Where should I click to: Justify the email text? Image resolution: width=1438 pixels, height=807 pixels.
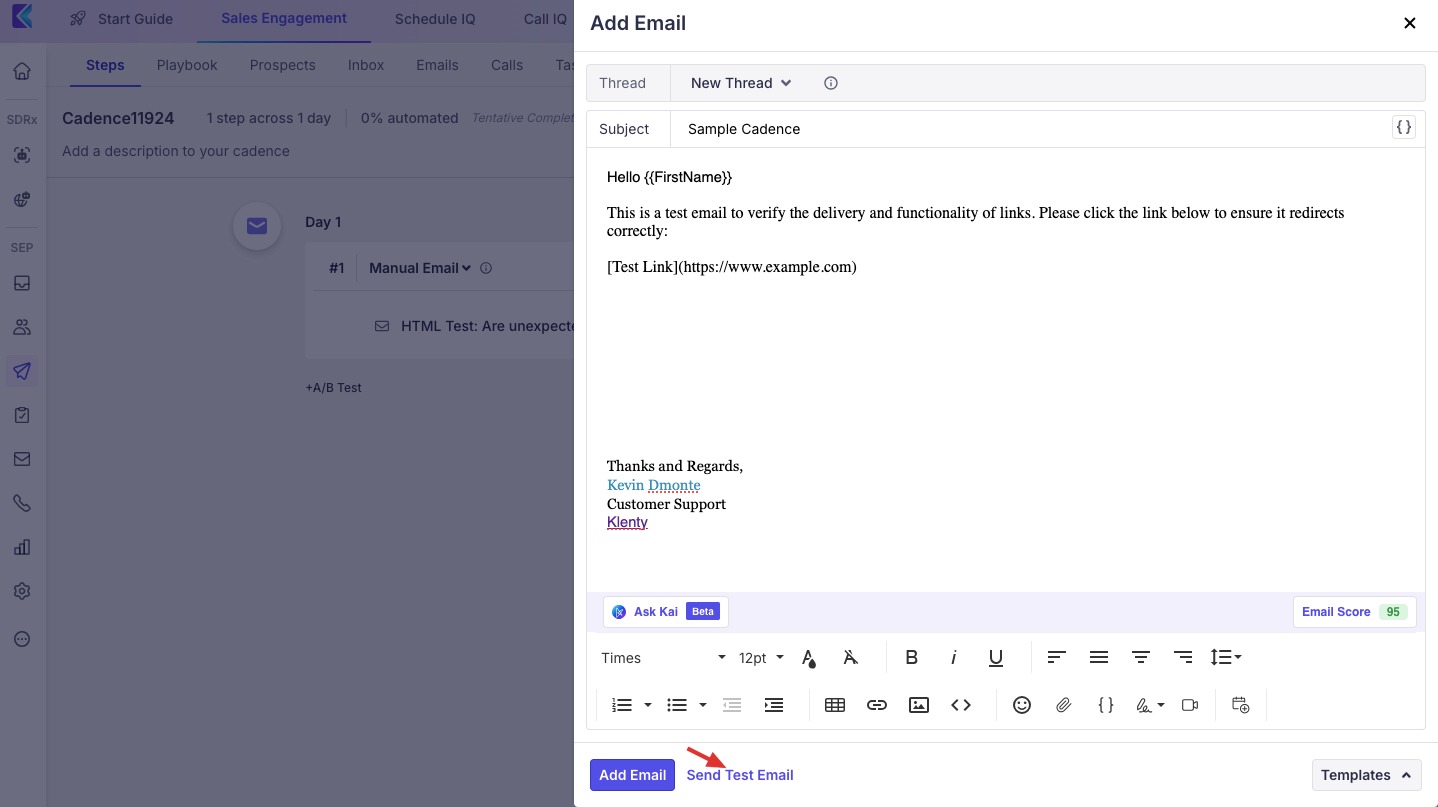click(1099, 658)
